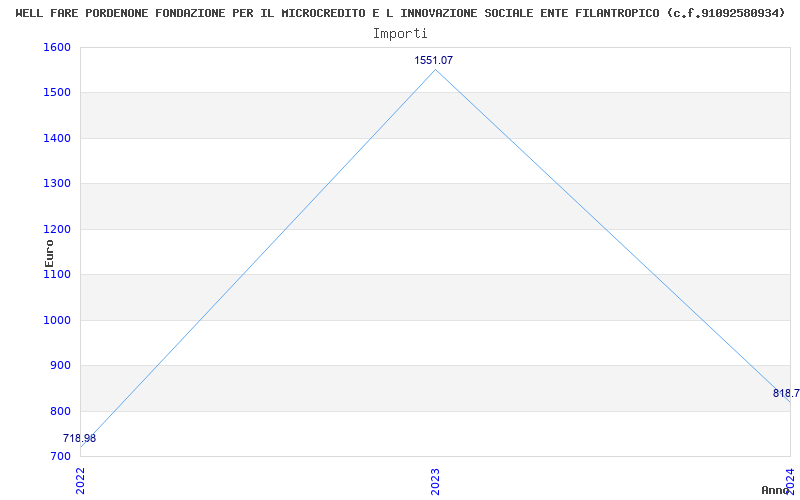Click the 1600 y-axis tick label
Image resolution: width=800 pixels, height=500 pixels.
point(56,47)
